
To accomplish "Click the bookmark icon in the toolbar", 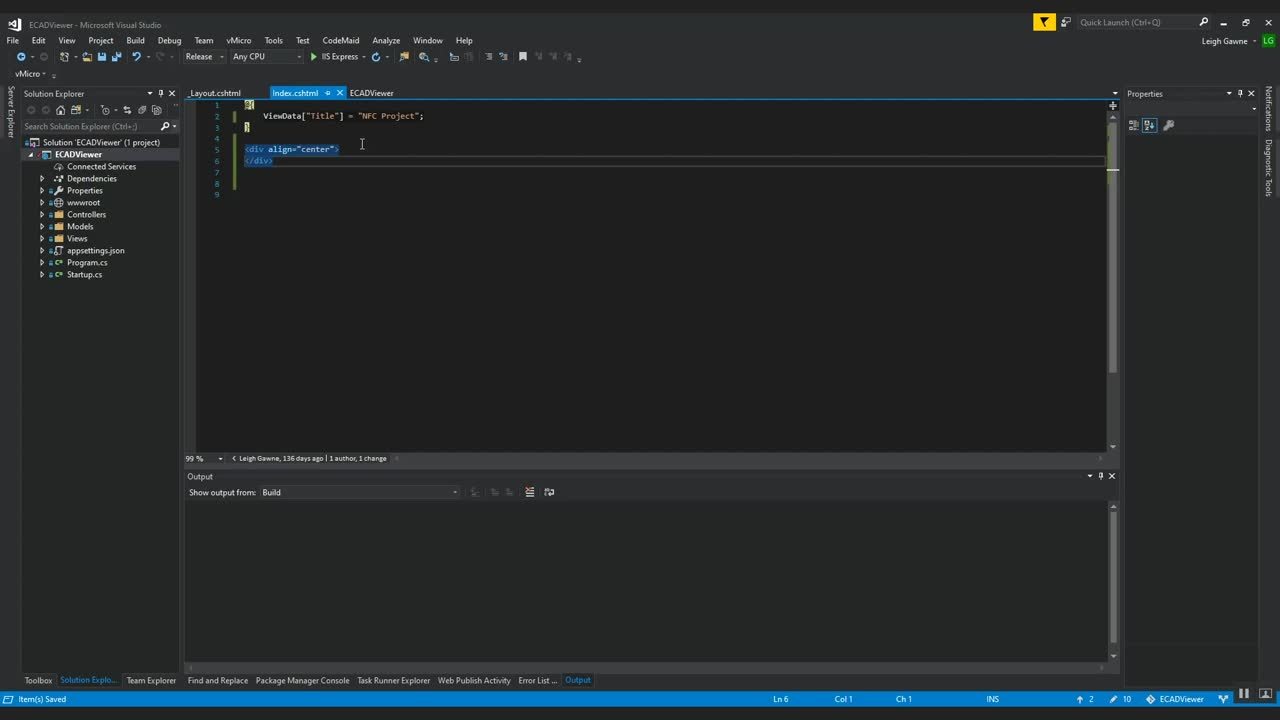I will click(x=522, y=57).
